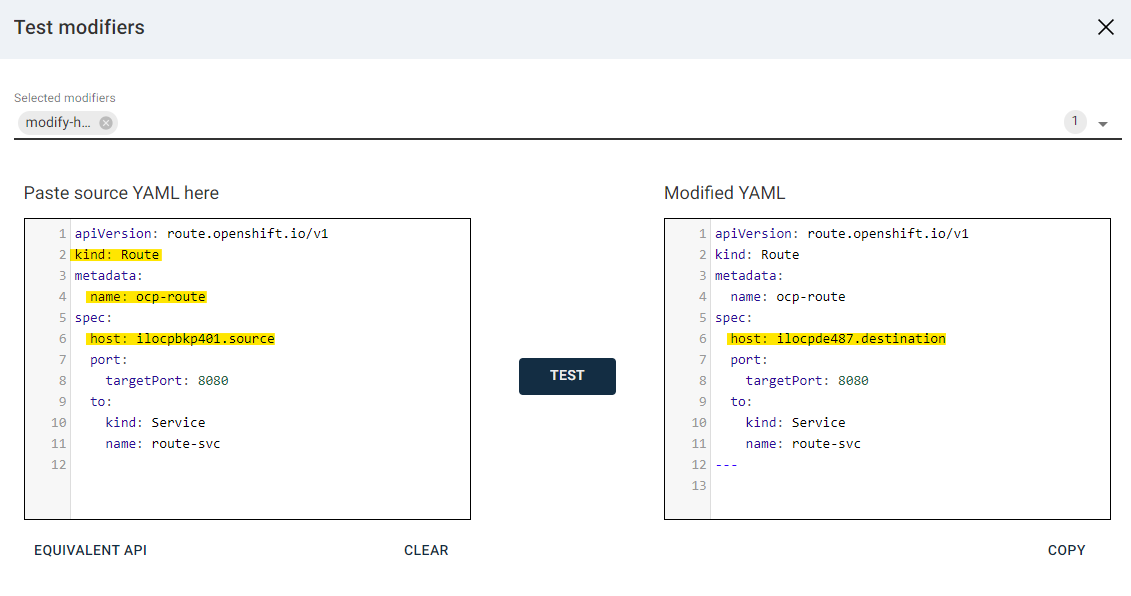Image resolution: width=1131 pixels, height=596 pixels.
Task: Run the TEST action
Action: [567, 376]
